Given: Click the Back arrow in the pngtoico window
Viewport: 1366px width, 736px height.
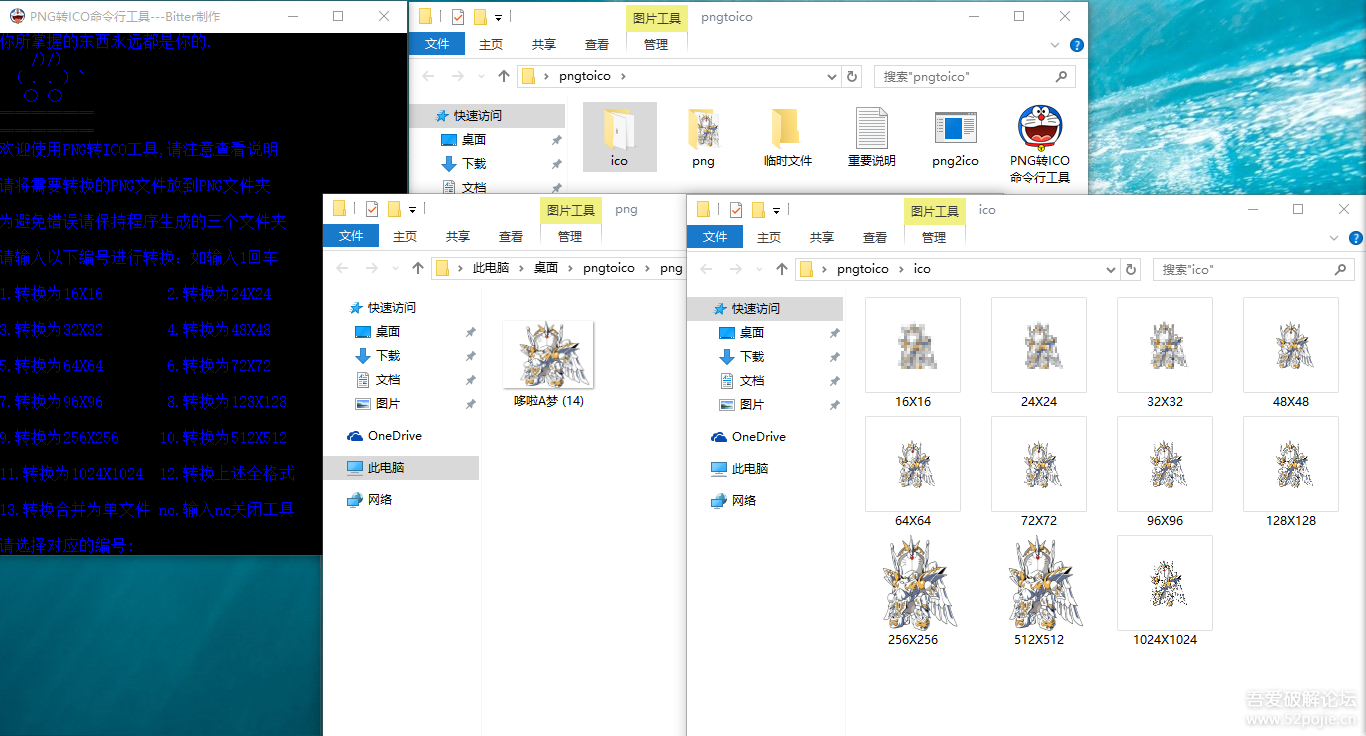Looking at the screenshot, I should click(428, 76).
